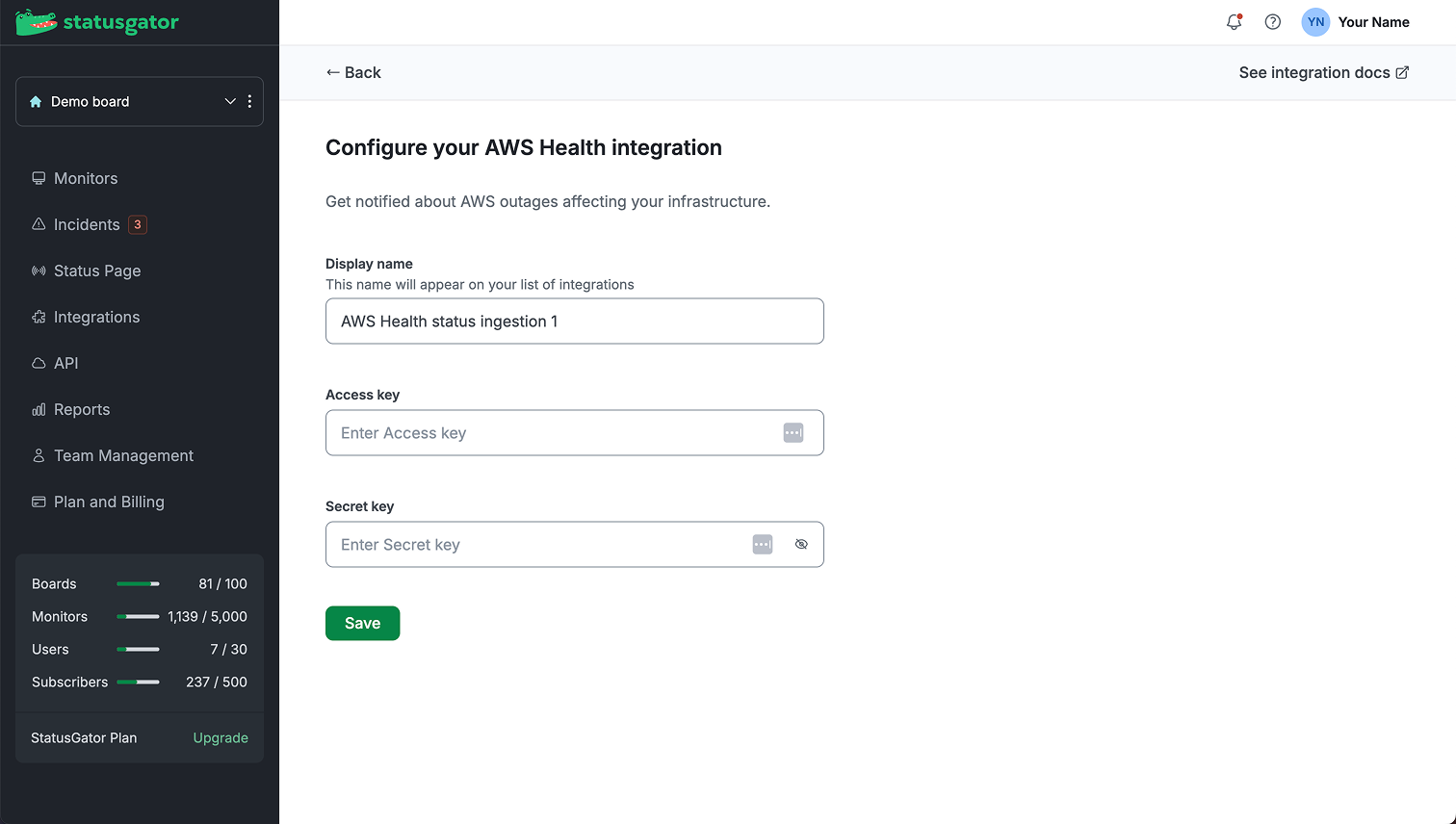Focus the Display name input field
Viewport: 1456px width, 824px height.
575,321
